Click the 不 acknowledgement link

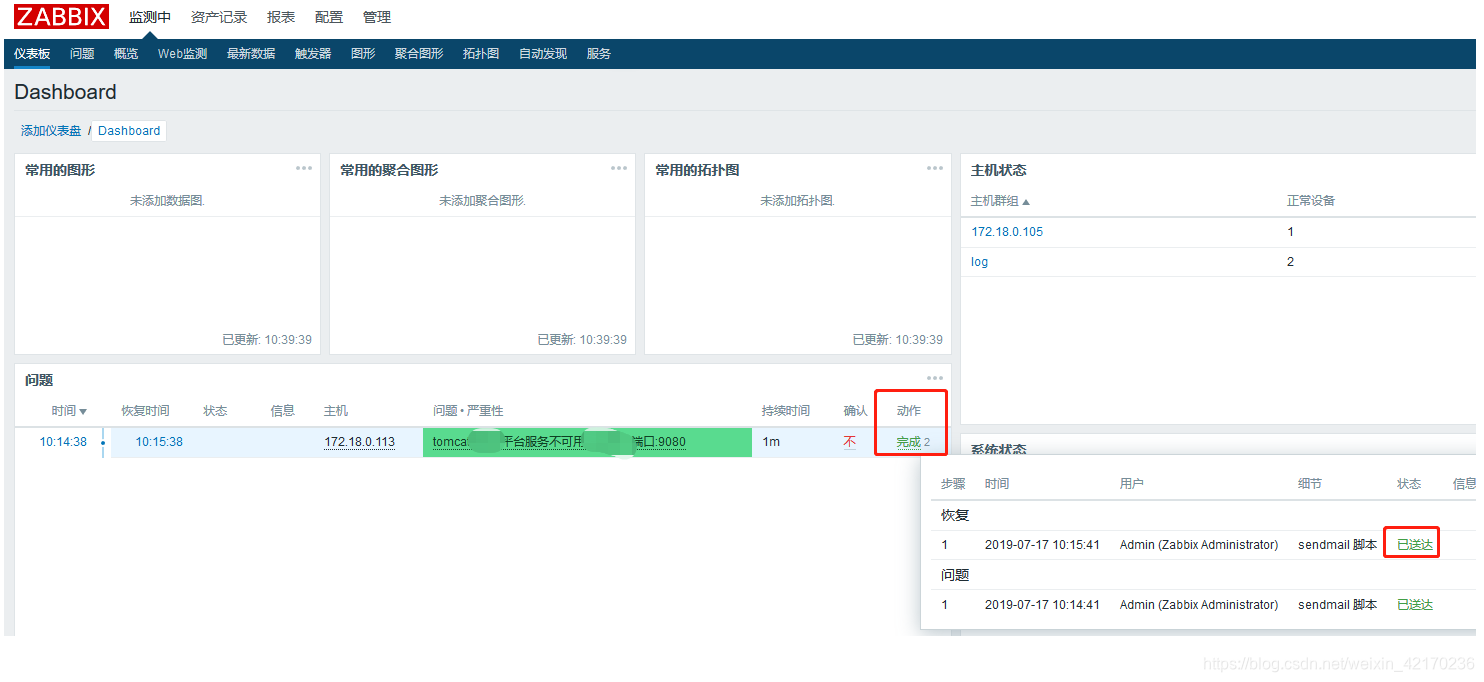(850, 442)
